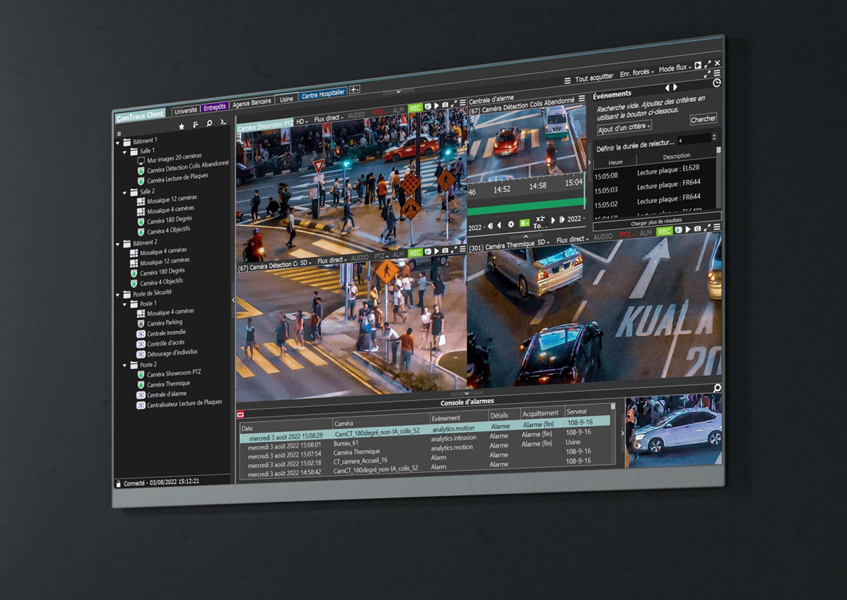Click the sort icon above camera tree
This screenshot has width=847, height=600.
[195, 125]
